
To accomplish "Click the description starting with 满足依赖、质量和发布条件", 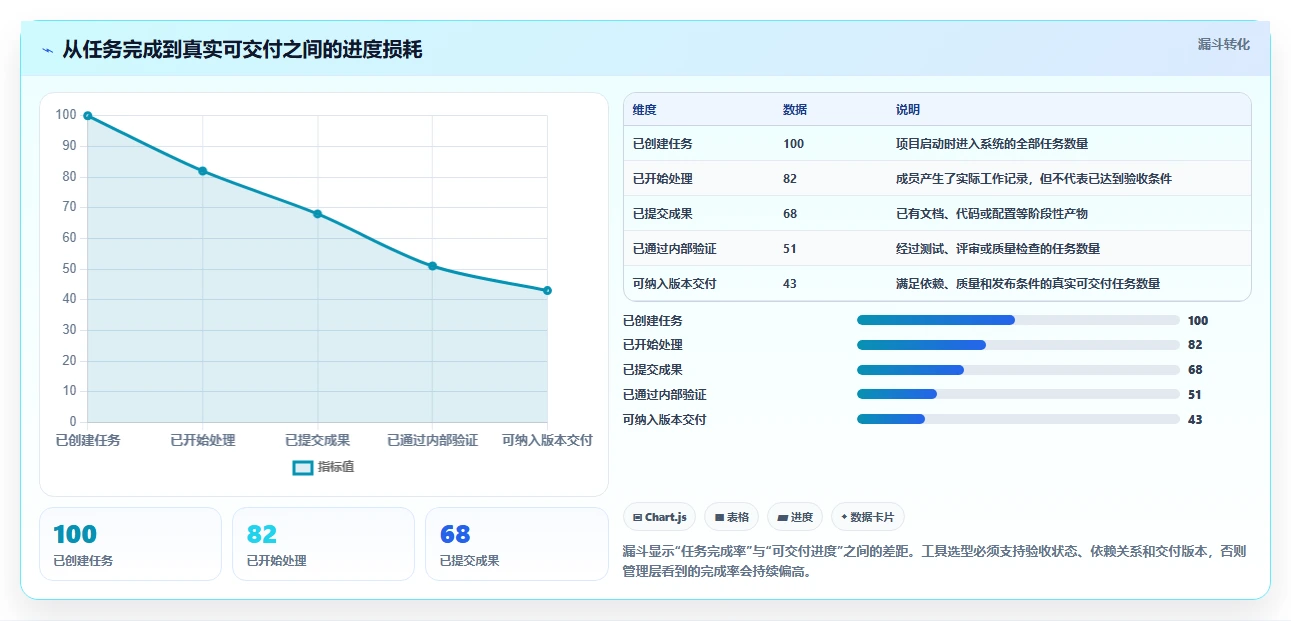I will (1028, 284).
